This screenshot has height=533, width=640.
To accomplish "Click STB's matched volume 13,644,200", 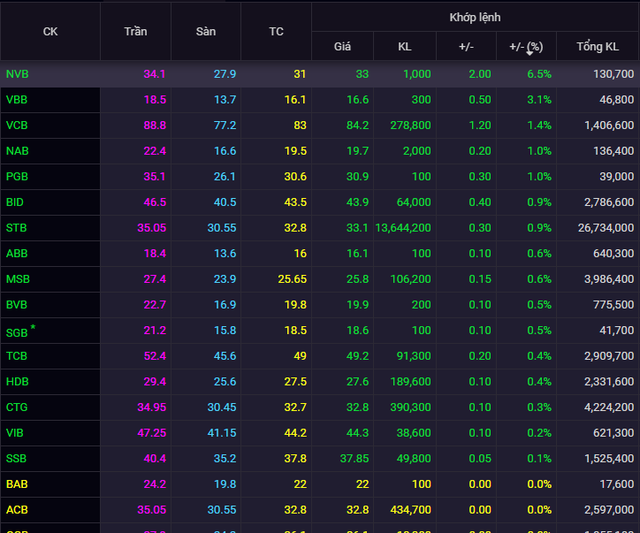I will point(401,228).
